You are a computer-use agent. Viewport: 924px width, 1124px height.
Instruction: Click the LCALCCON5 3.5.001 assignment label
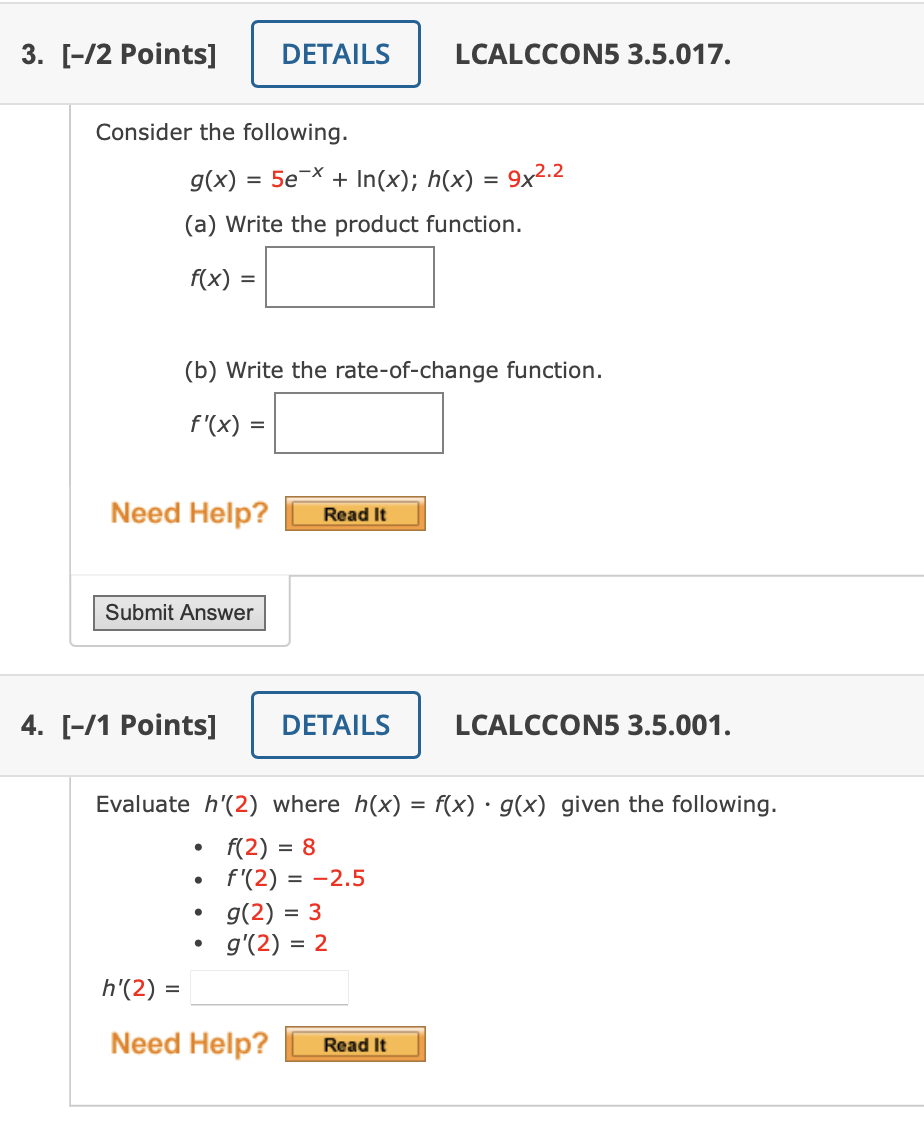click(594, 724)
